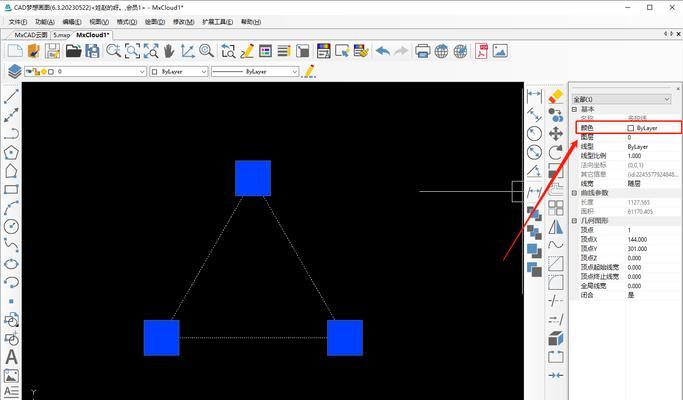Image resolution: width=683 pixels, height=400 pixels.
Task: Open the layer manager stack icon
Action: click(x=14, y=71)
